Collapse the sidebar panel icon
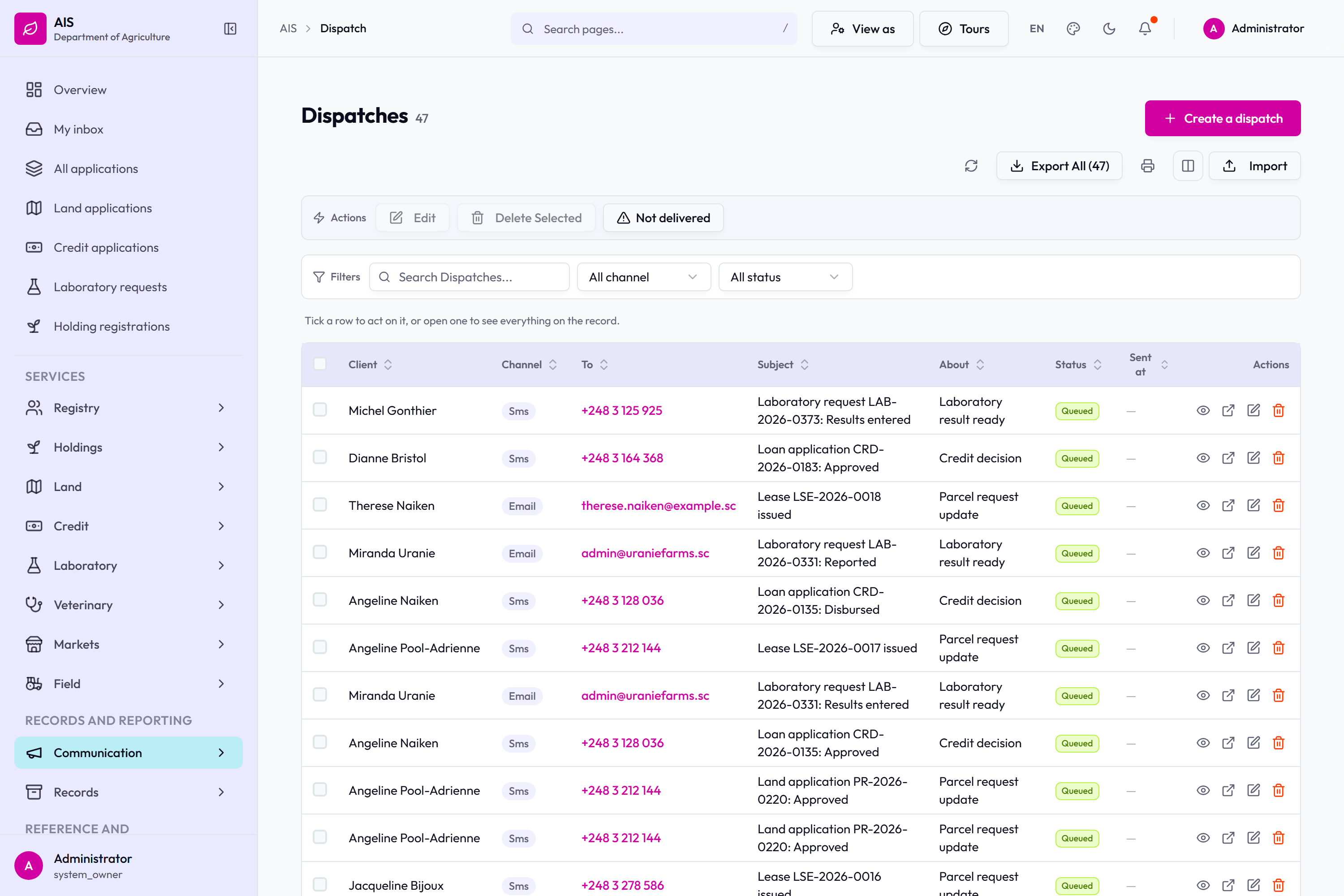 click(x=230, y=29)
